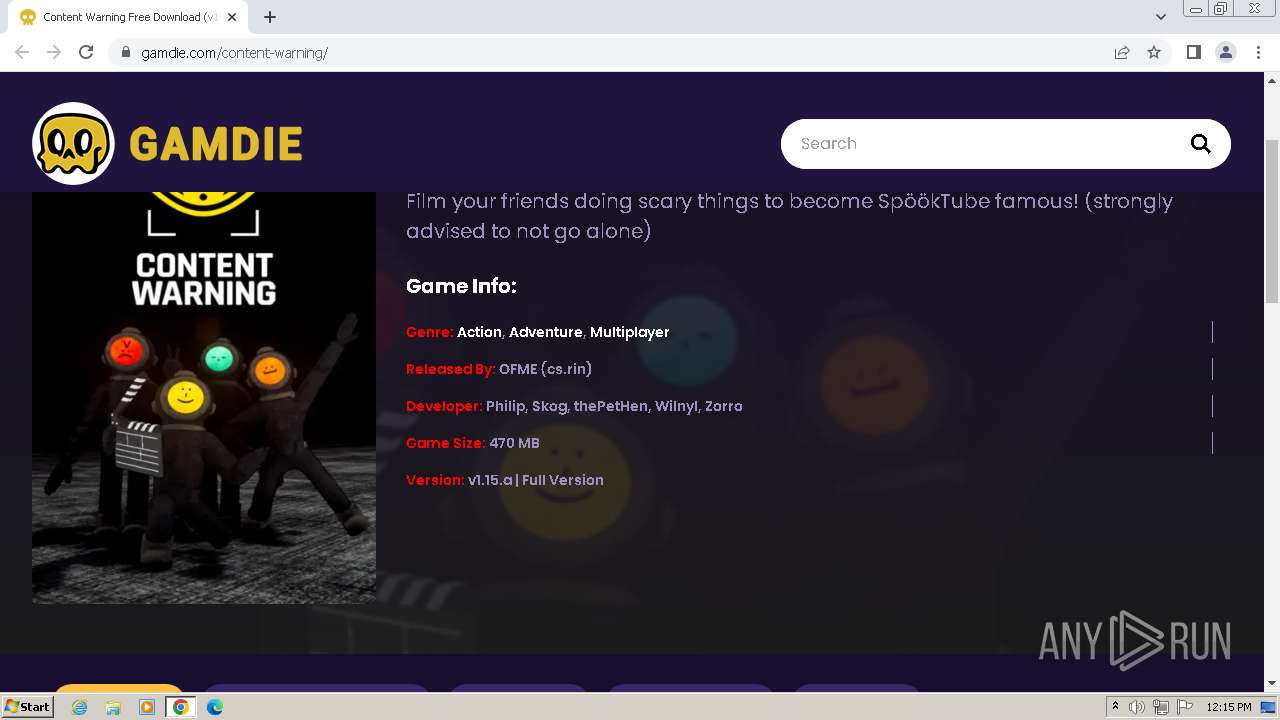This screenshot has height=720, width=1280.
Task: Click the site info lock icon
Action: coord(126,53)
